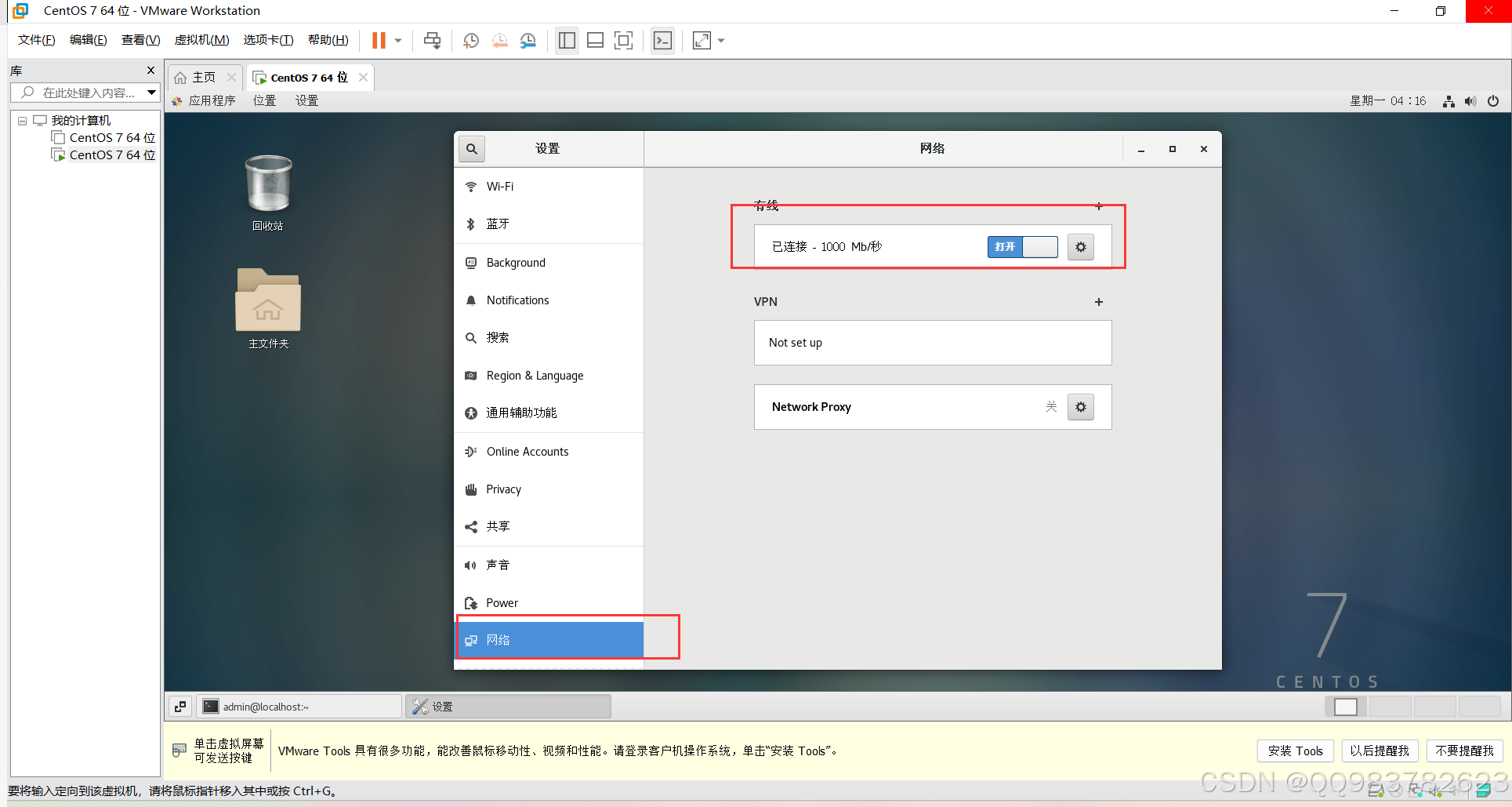
Task: Click the power icon in CentOS top panel
Action: [1493, 101]
